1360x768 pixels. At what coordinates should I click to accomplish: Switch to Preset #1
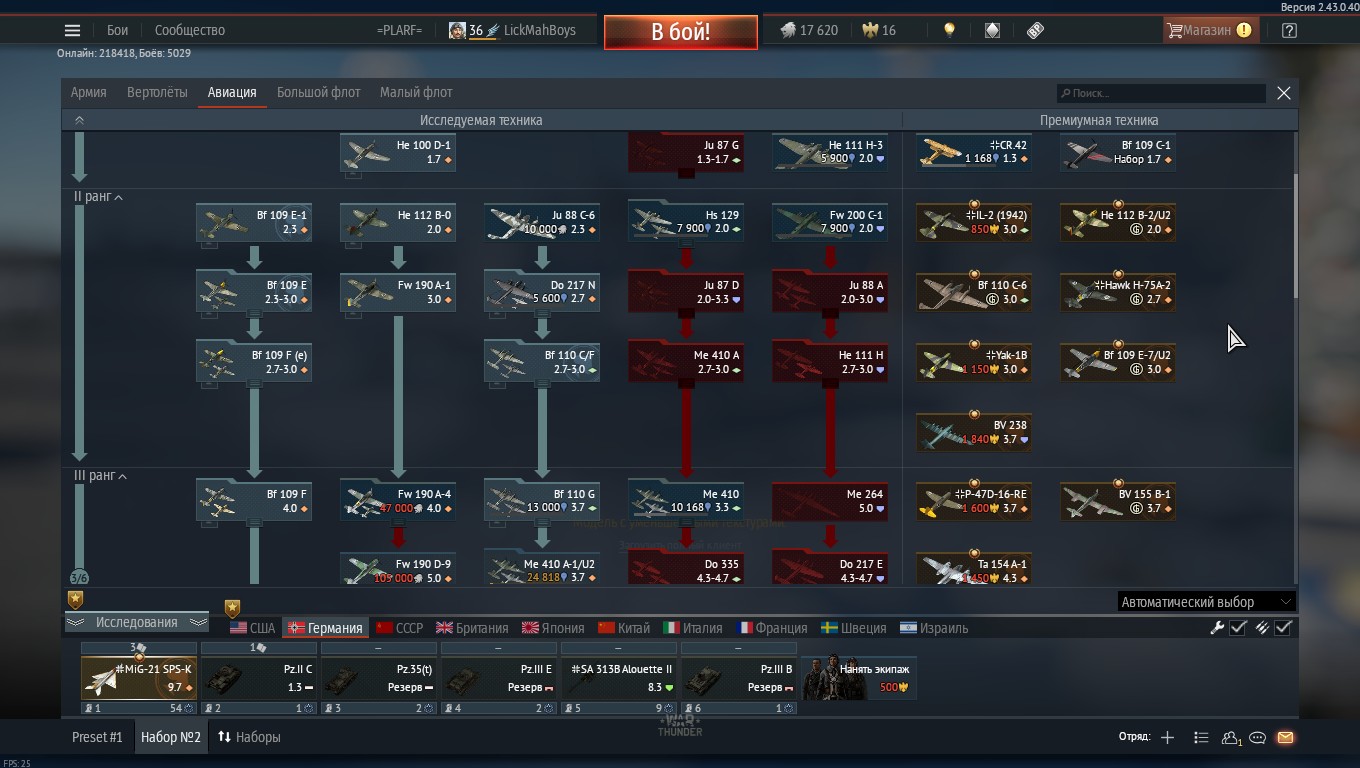tap(97, 737)
